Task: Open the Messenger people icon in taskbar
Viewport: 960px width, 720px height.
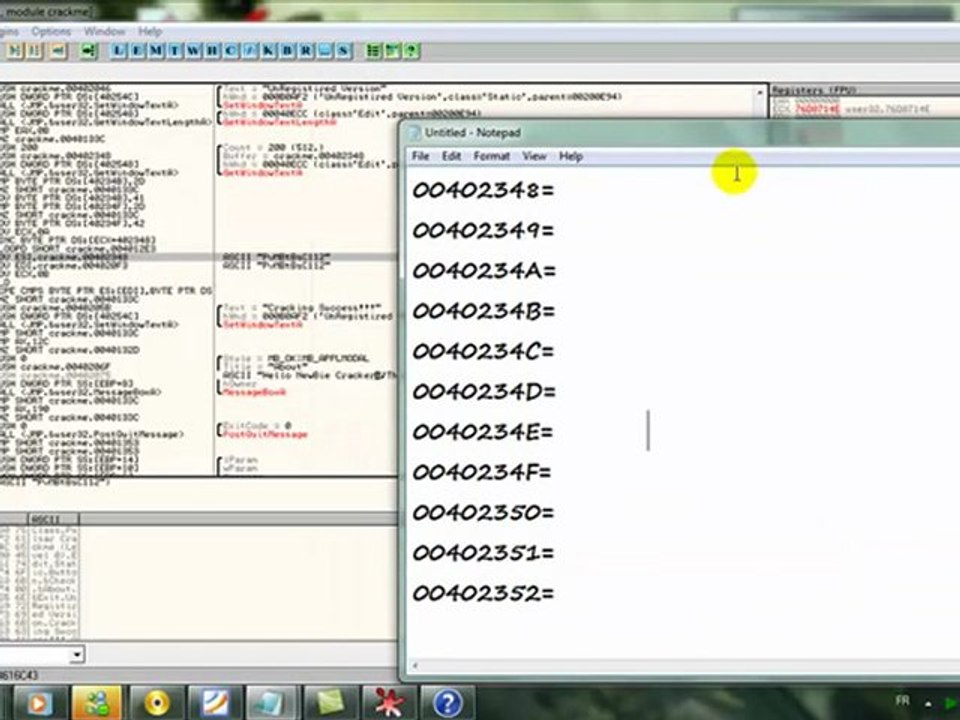Action: coord(97,703)
